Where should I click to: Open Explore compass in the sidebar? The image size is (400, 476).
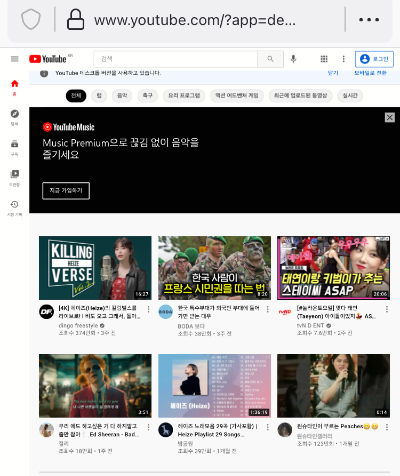(x=15, y=117)
